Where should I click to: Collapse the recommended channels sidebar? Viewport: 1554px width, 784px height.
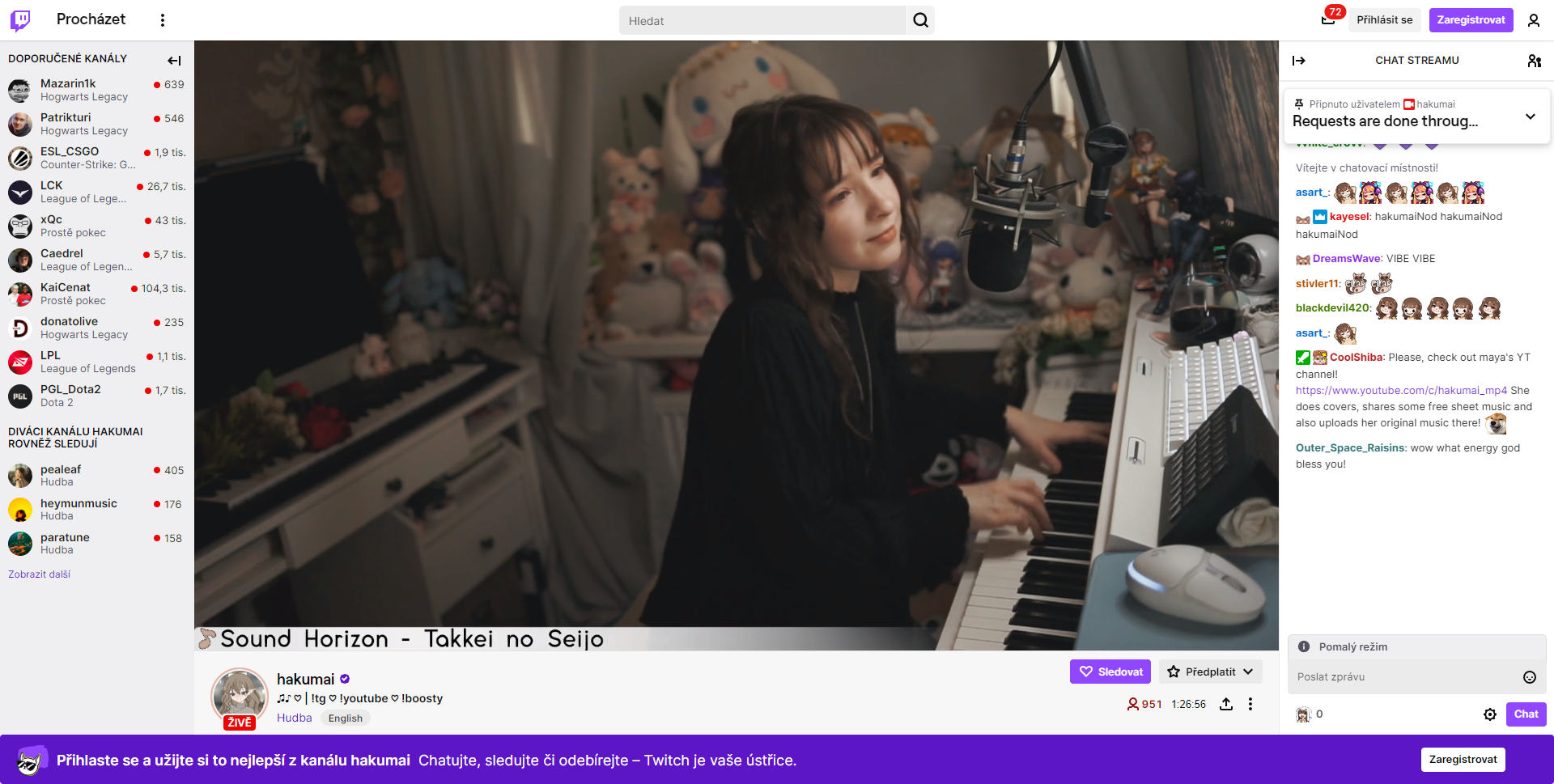[x=174, y=60]
